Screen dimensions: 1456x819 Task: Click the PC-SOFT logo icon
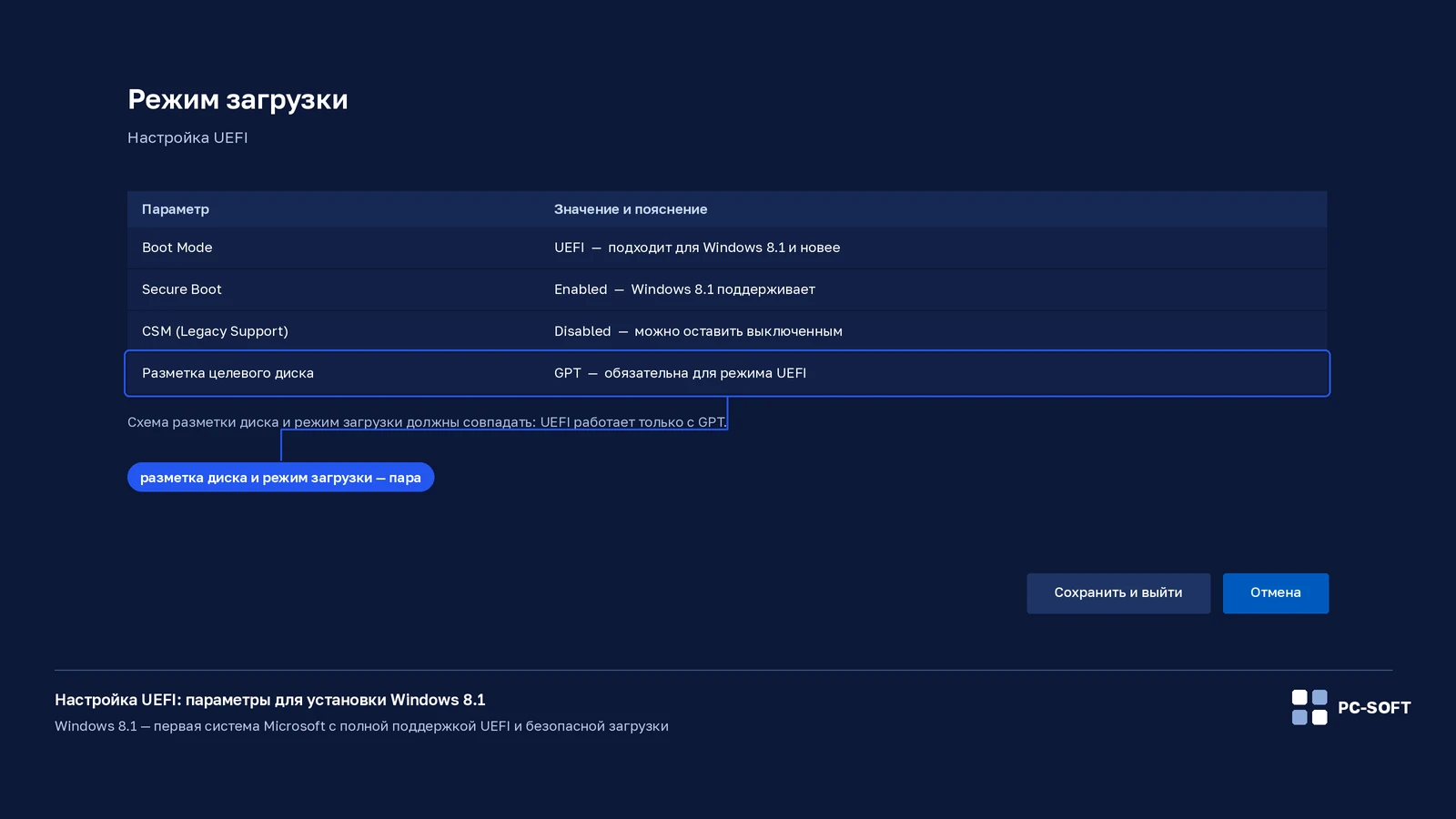pyautogui.click(x=1309, y=707)
